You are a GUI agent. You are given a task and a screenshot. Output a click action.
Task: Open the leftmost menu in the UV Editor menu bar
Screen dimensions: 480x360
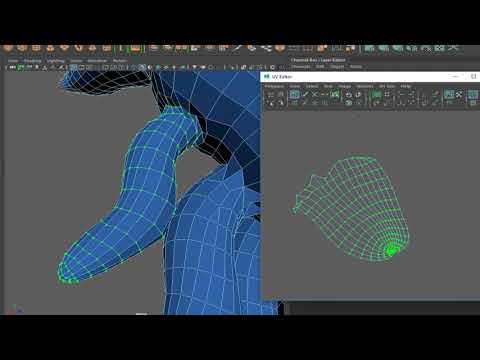click(x=274, y=86)
